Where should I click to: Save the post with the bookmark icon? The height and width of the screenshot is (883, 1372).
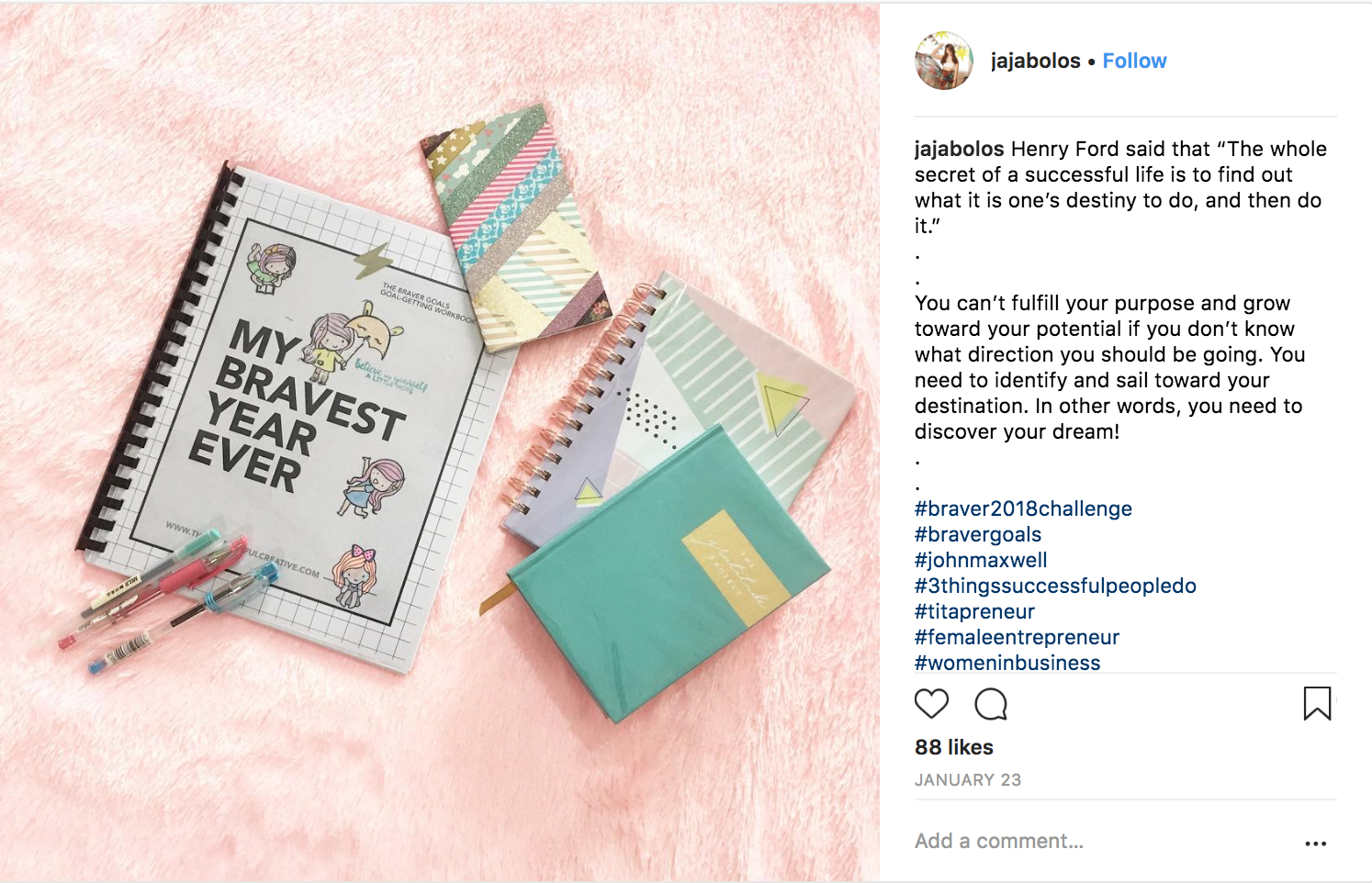(x=1317, y=704)
